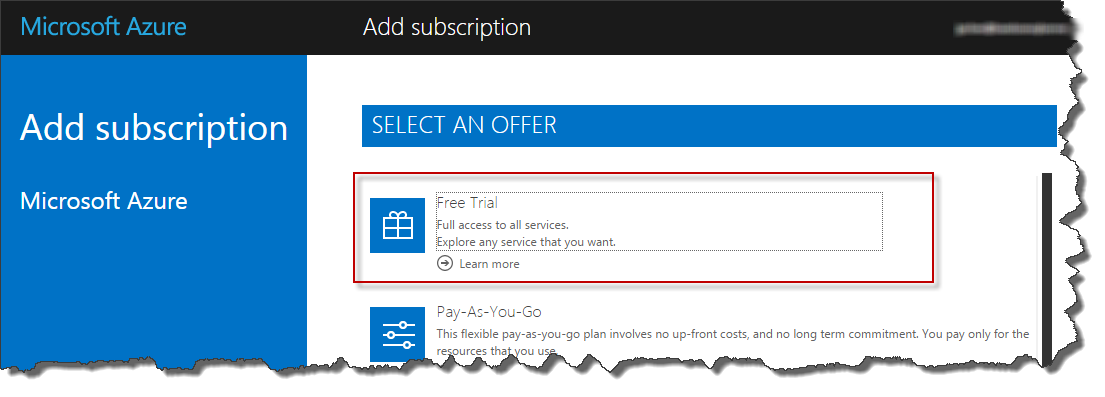Open the Learn more link
Image resolution: width=1105 pixels, height=397 pixels.
pyautogui.click(x=489, y=264)
